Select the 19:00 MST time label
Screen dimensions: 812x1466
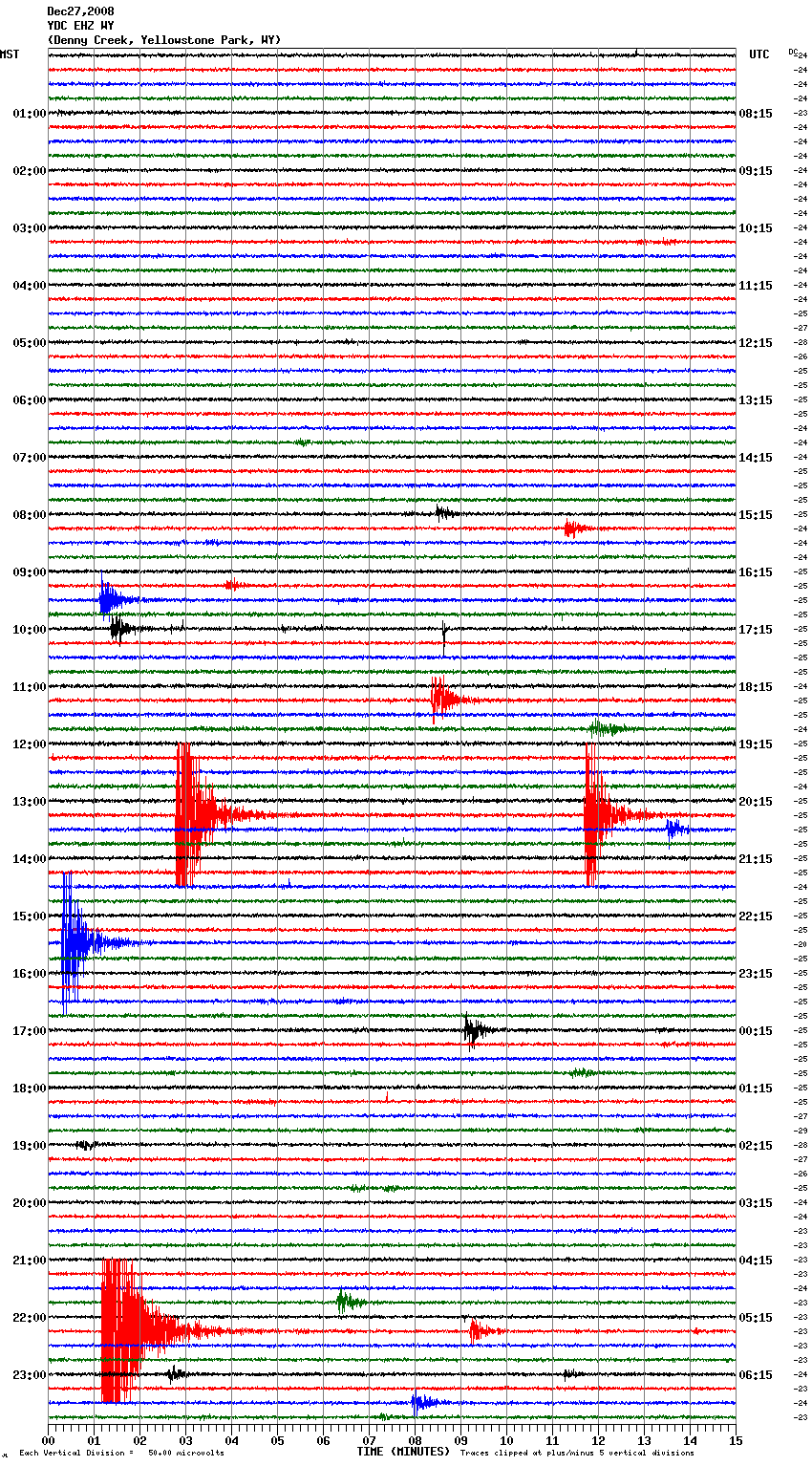[x=30, y=1146]
